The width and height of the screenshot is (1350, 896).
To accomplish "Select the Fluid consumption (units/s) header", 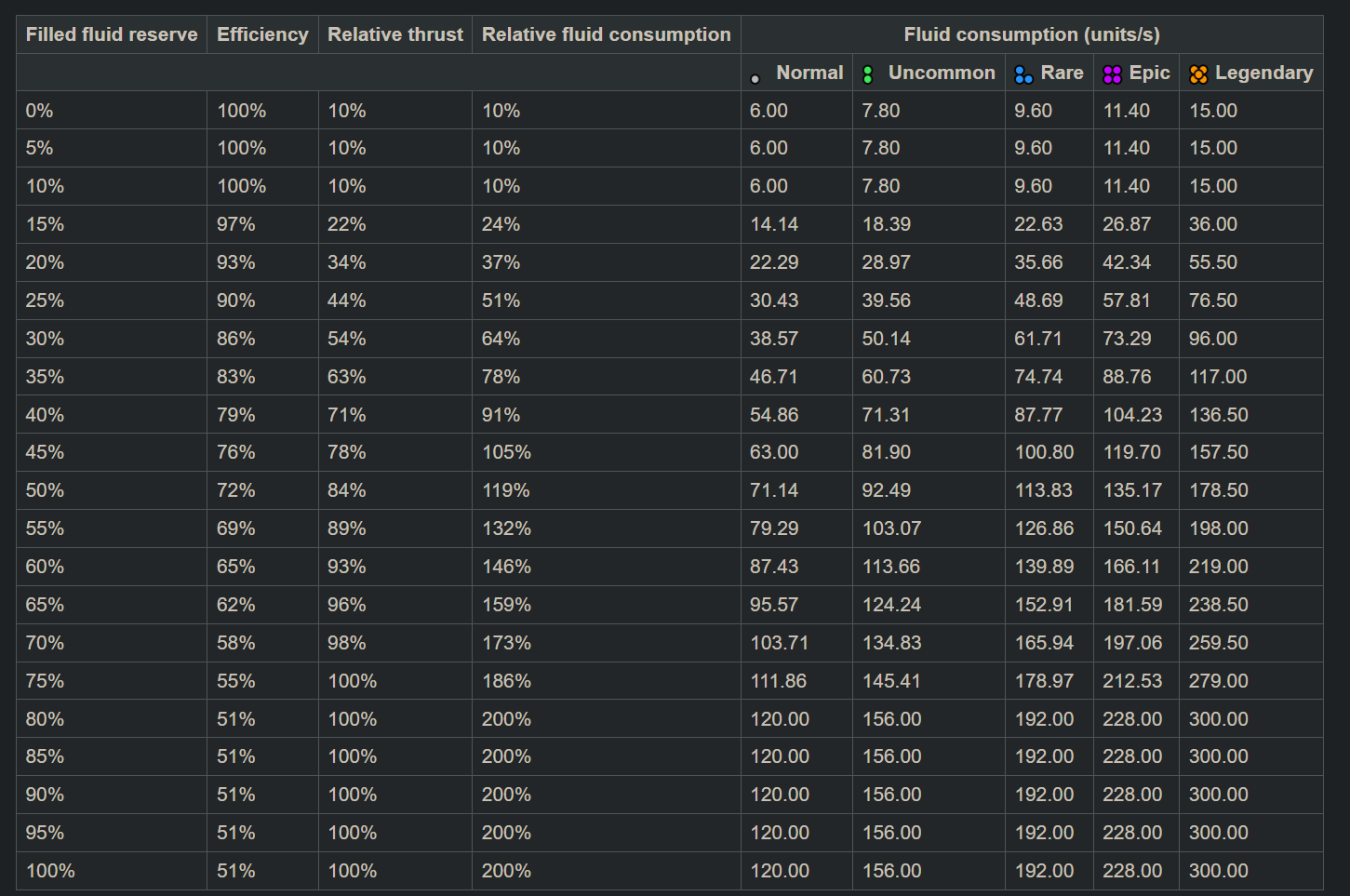I will coord(1032,34).
